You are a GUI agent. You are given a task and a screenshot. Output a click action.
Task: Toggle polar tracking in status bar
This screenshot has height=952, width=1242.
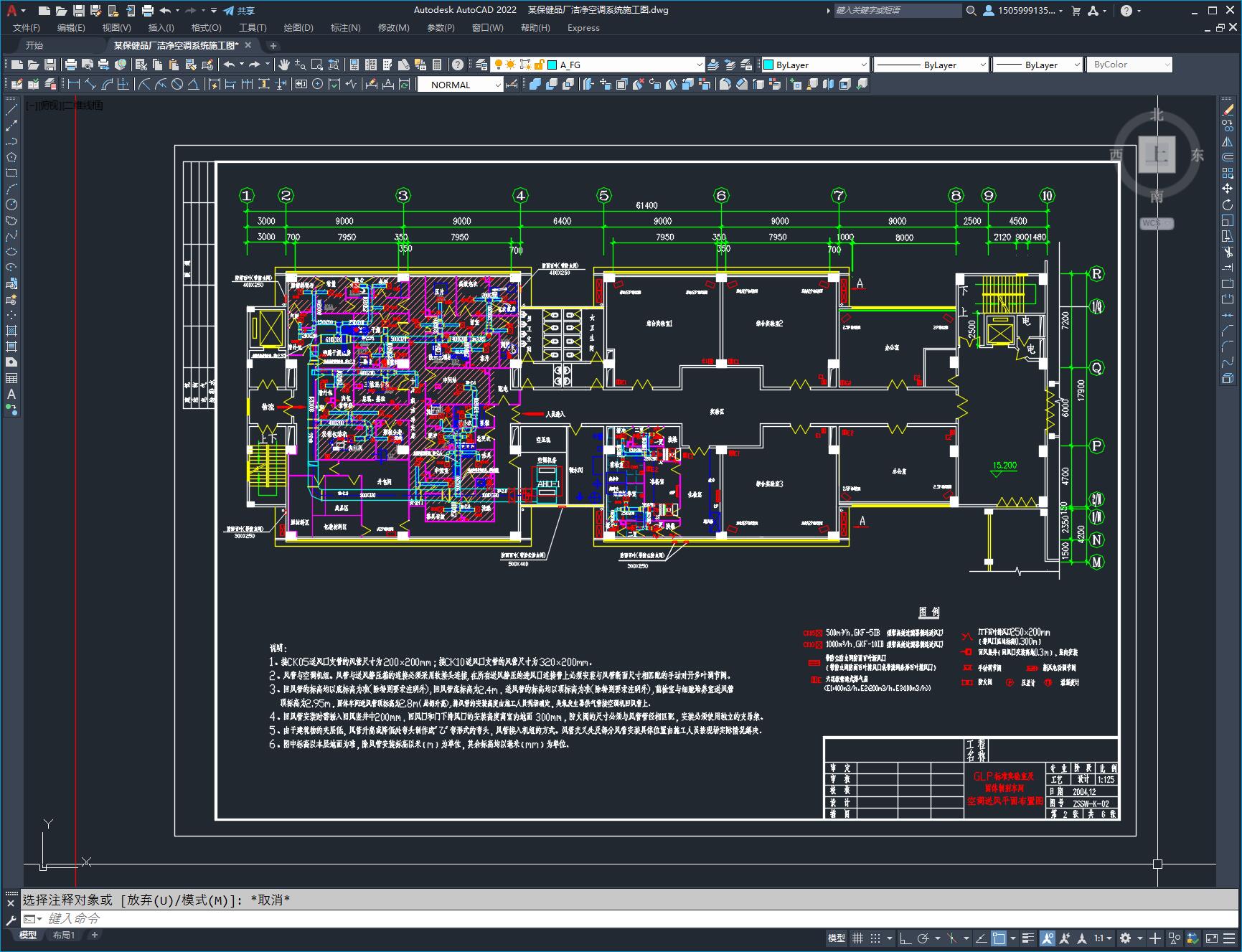coord(923,938)
